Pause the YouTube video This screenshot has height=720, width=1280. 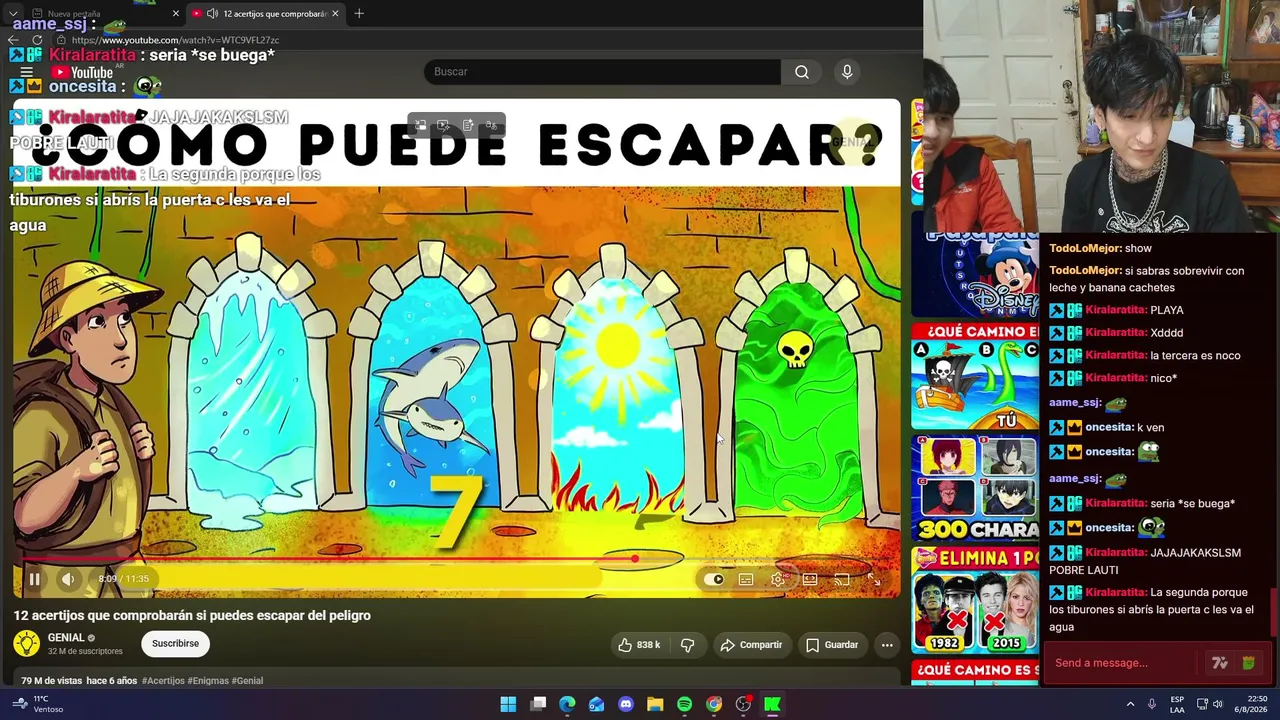click(x=34, y=579)
